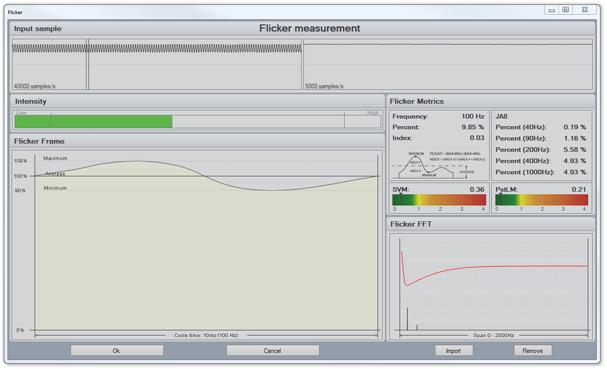
Task: Select the 5000 samples/s input sample
Action: 448,64
